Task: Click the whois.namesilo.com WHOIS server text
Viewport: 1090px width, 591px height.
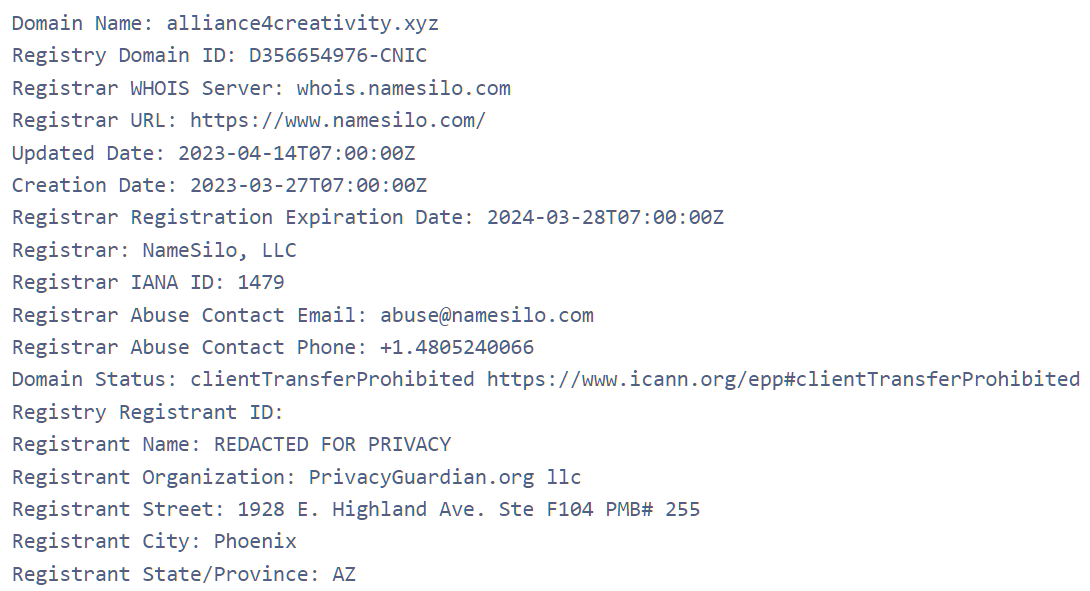Action: coord(403,88)
